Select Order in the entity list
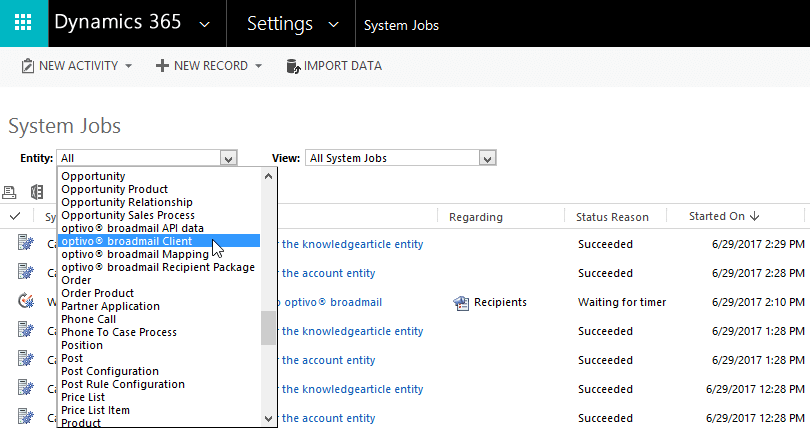 [x=76, y=280]
